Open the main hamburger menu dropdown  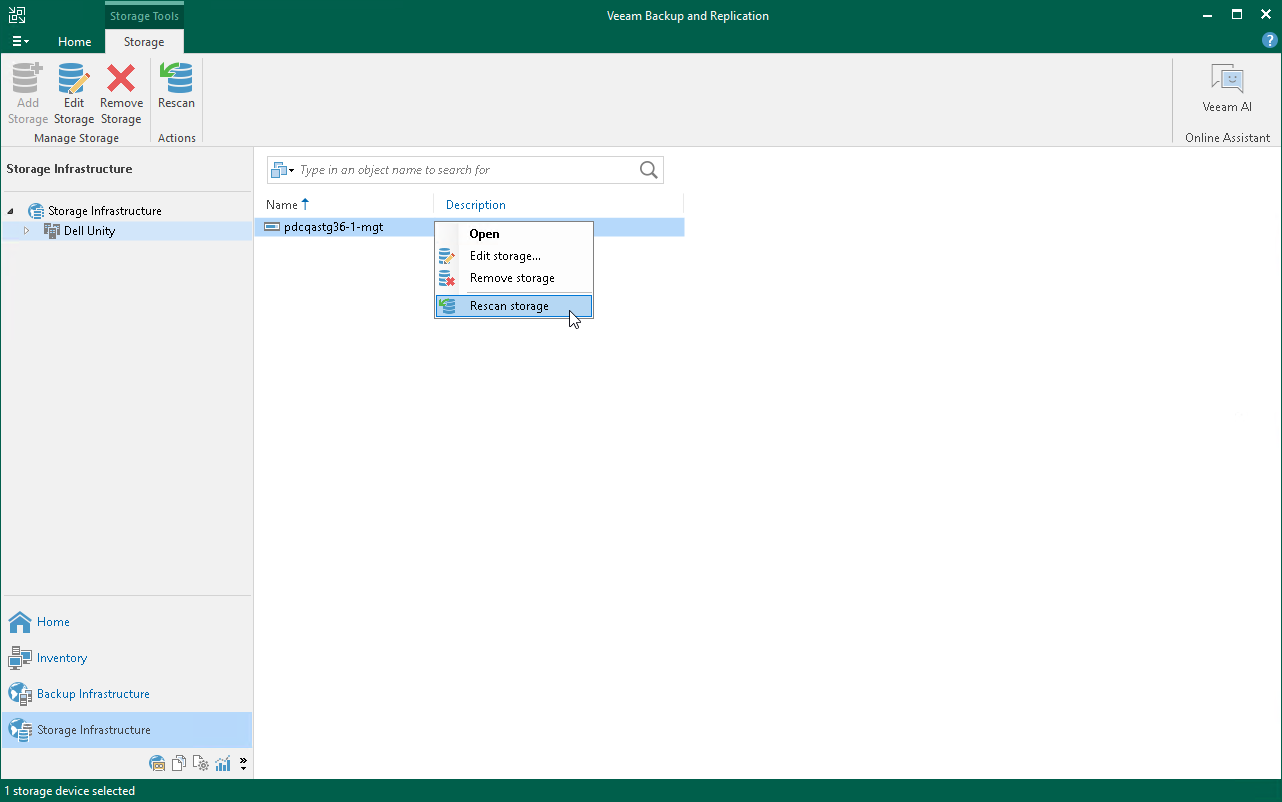click(x=20, y=41)
